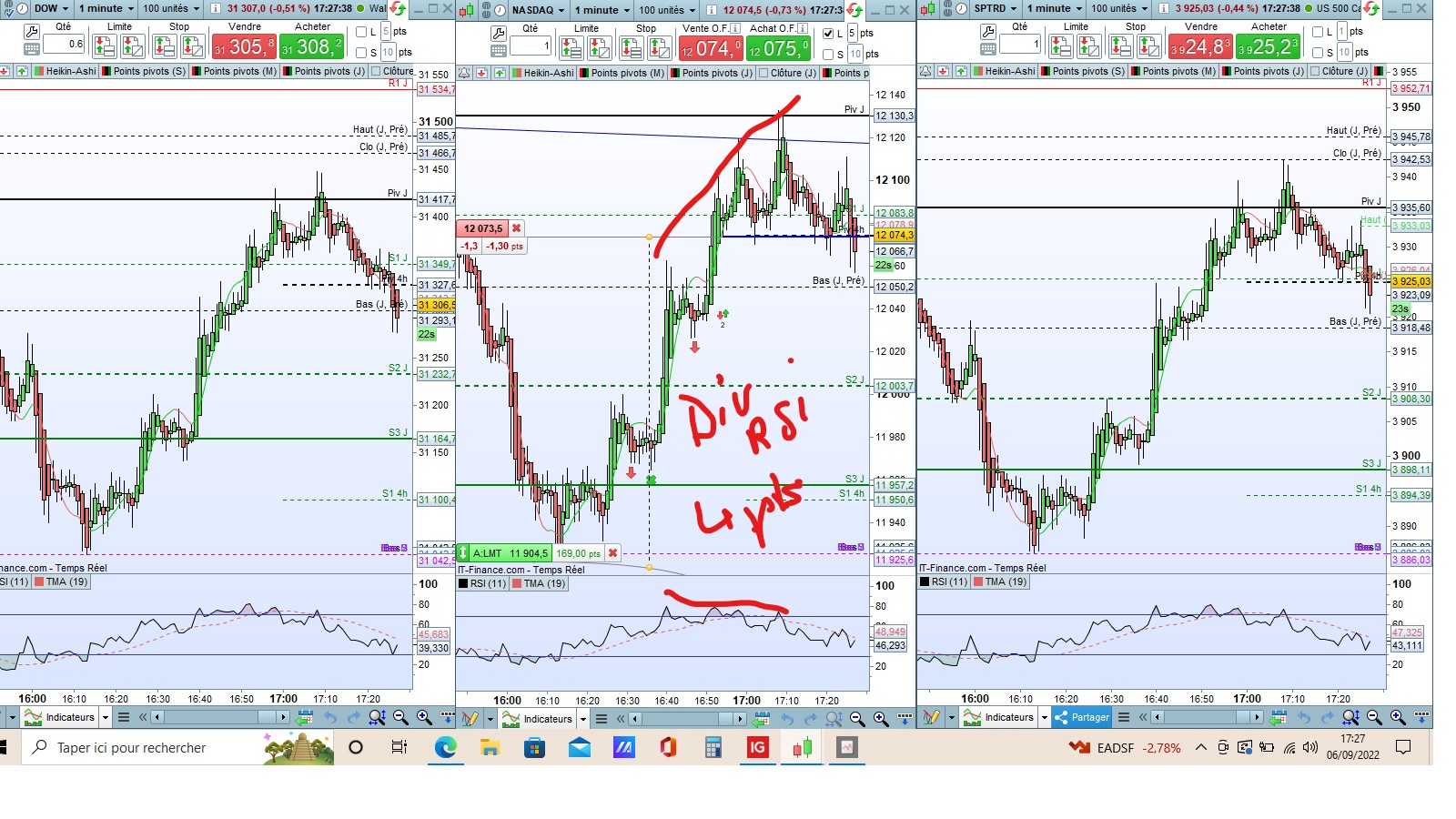Enable the S stop checkbox on SPTRD chart
1456x819 pixels.
pyautogui.click(x=1318, y=53)
